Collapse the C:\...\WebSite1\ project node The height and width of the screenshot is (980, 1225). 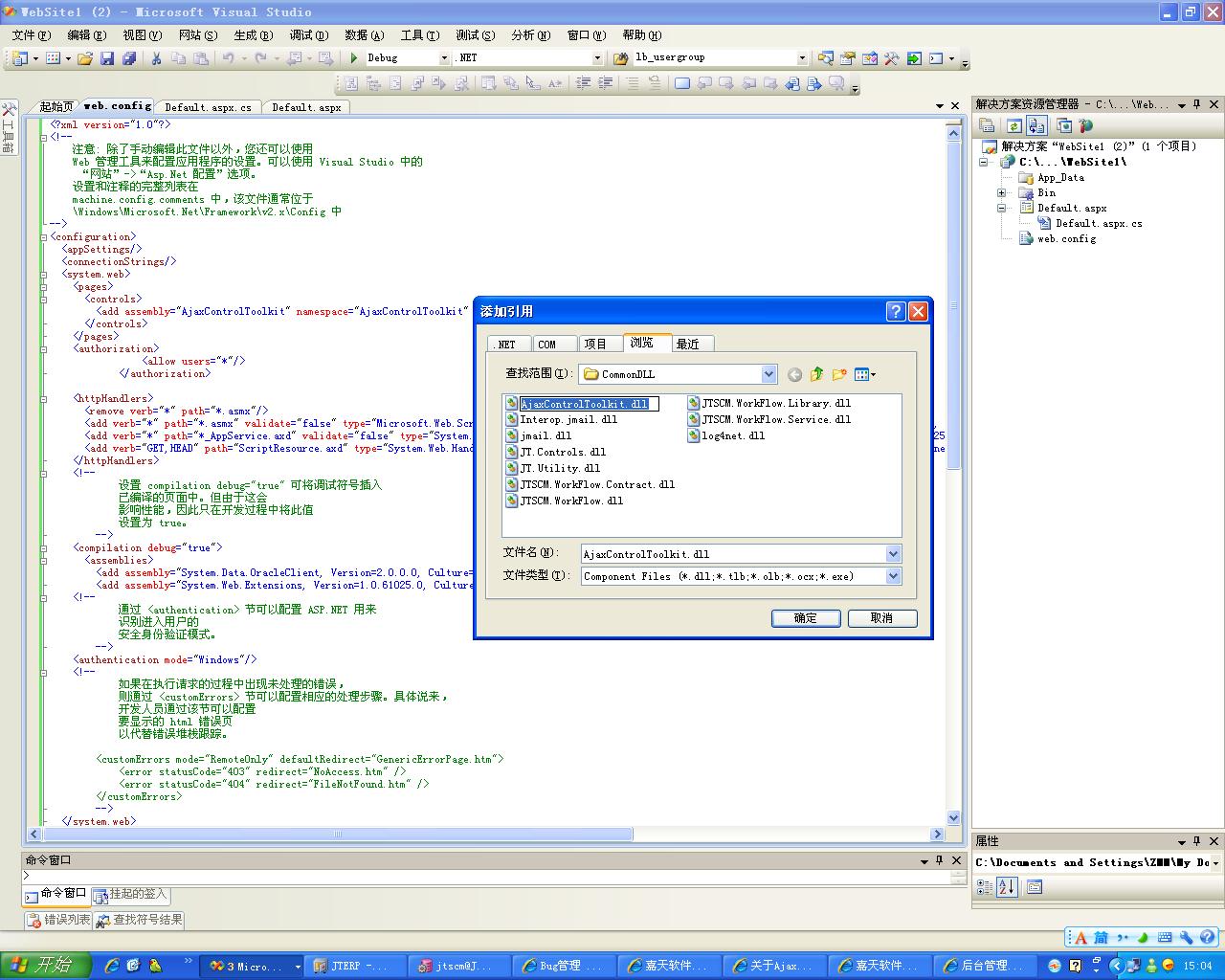coord(983,162)
